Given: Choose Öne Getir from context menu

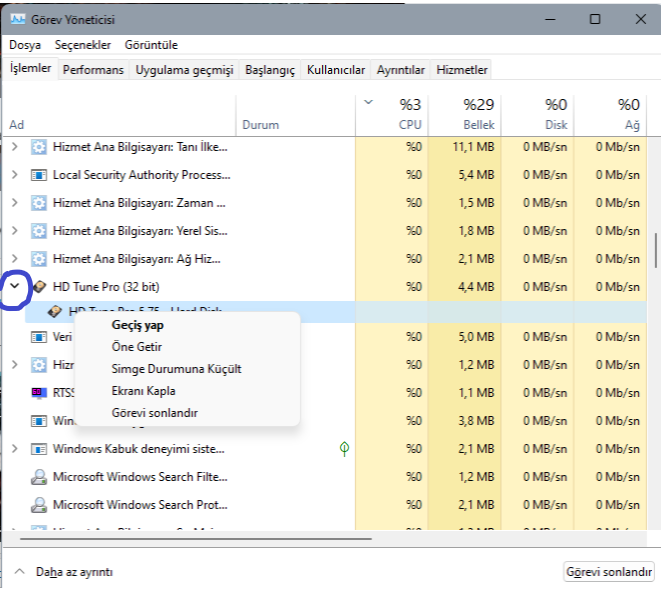Looking at the screenshot, I should coord(187,347).
